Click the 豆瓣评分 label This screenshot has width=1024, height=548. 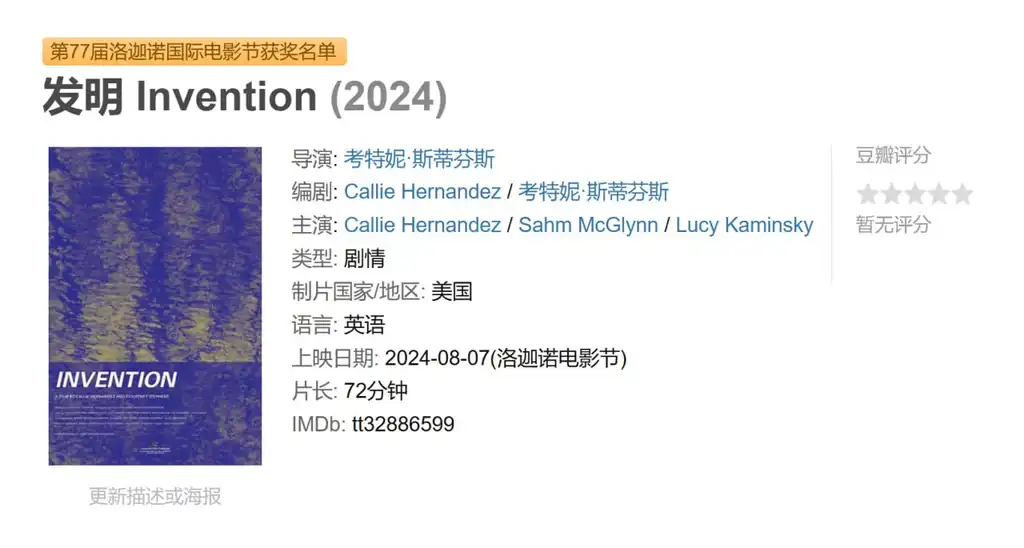coord(893,155)
